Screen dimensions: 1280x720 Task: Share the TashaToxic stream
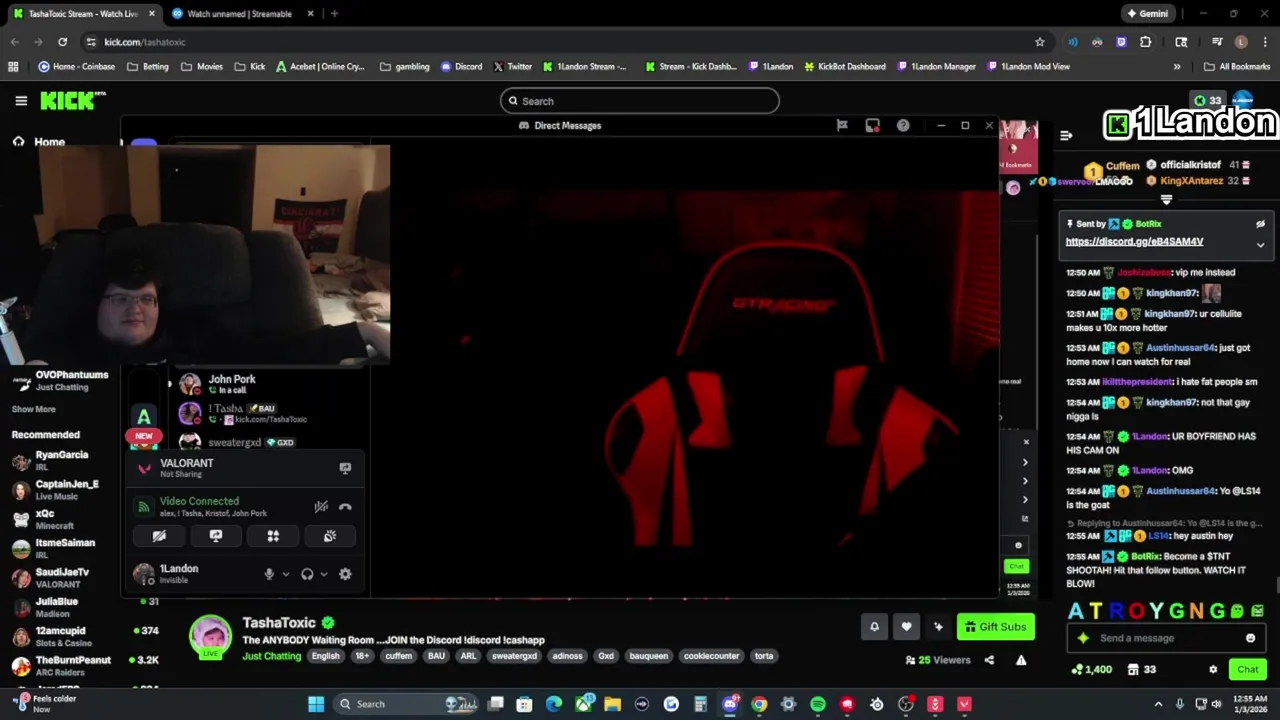click(x=989, y=660)
